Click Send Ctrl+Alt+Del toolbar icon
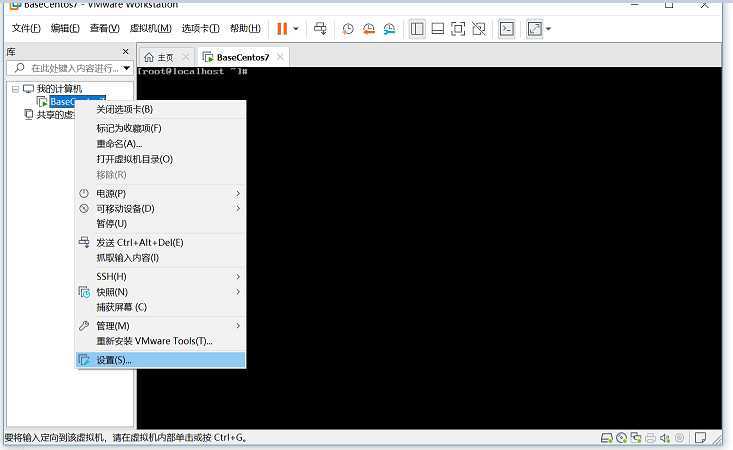This screenshot has width=733, height=450. pyautogui.click(x=320, y=29)
